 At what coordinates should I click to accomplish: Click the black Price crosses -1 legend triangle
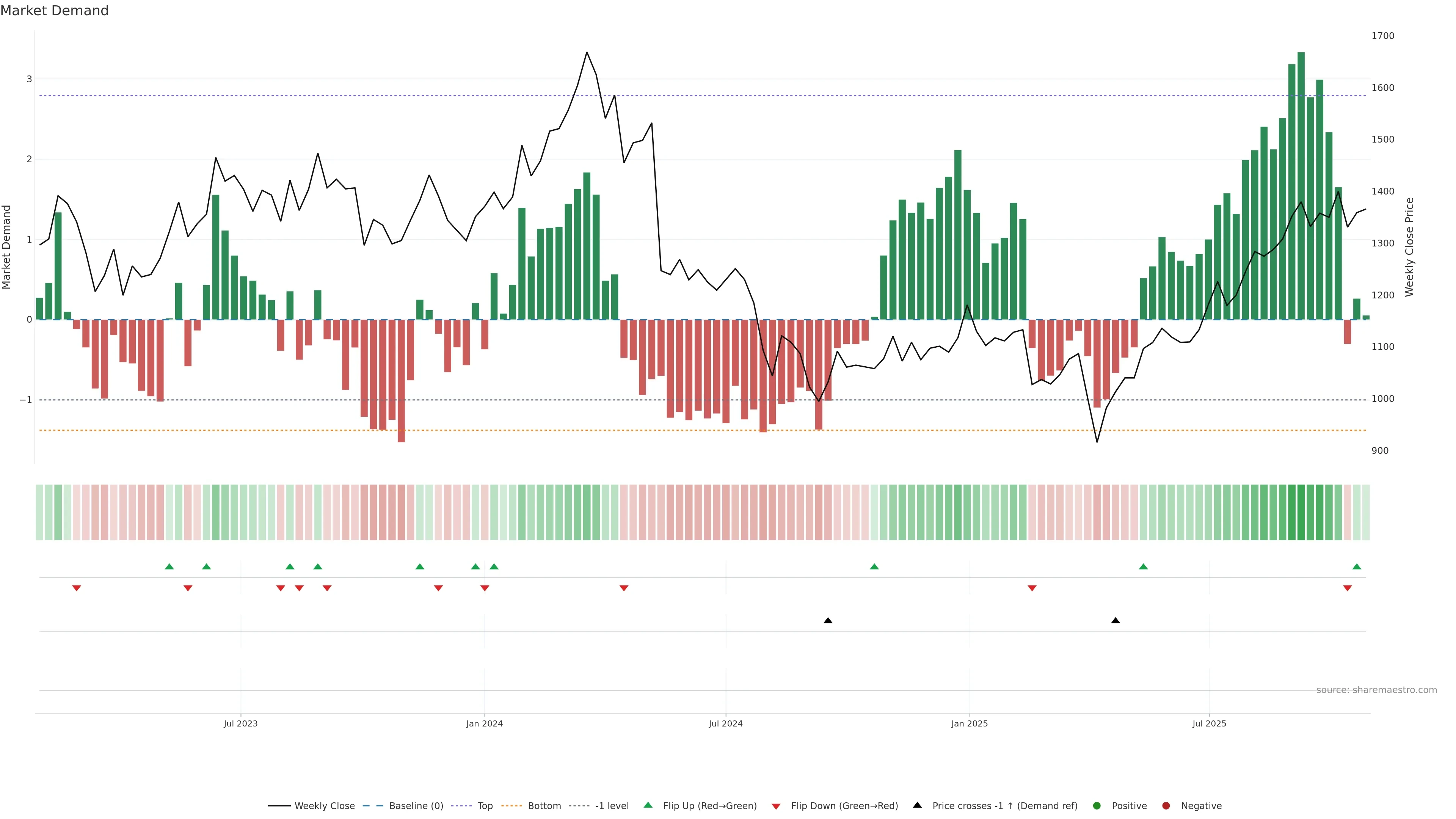(x=917, y=805)
